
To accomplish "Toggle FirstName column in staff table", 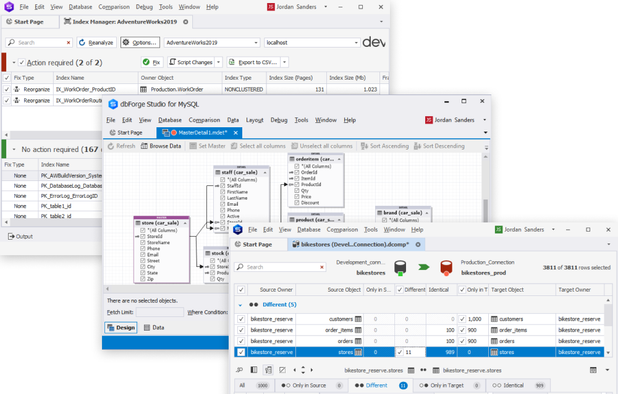I will 223,192.
